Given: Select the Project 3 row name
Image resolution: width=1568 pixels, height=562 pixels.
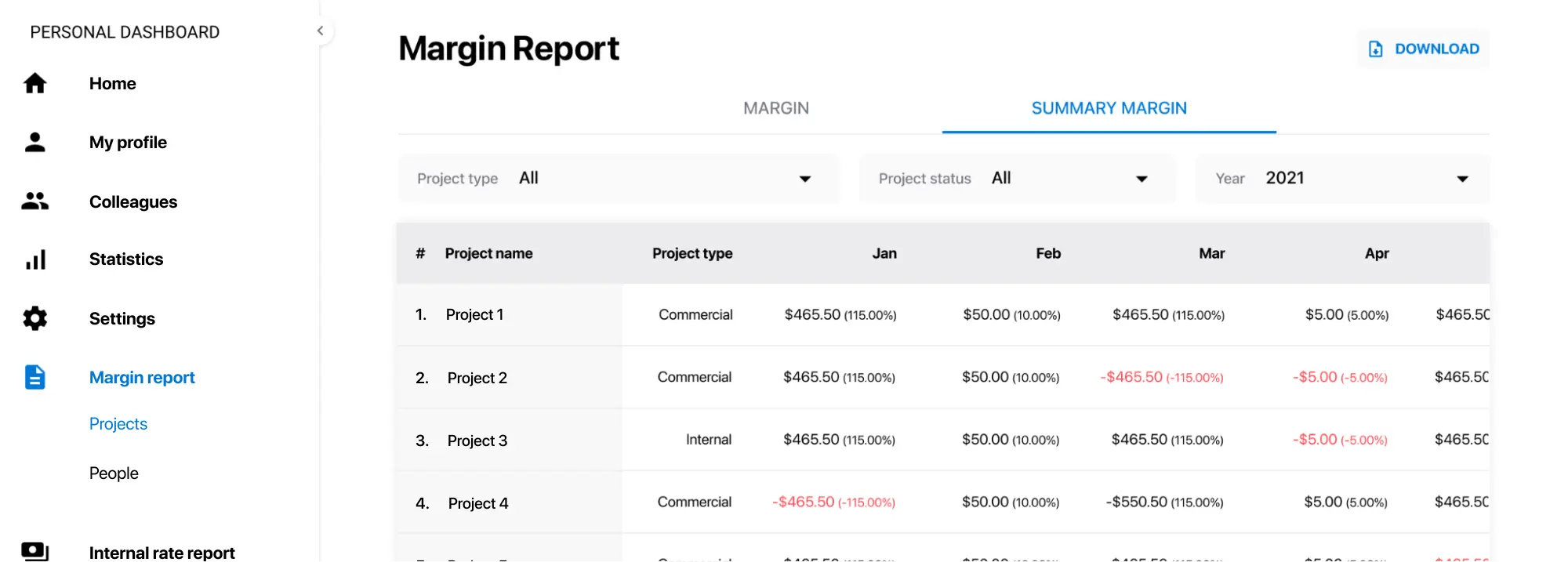Looking at the screenshot, I should pos(477,441).
